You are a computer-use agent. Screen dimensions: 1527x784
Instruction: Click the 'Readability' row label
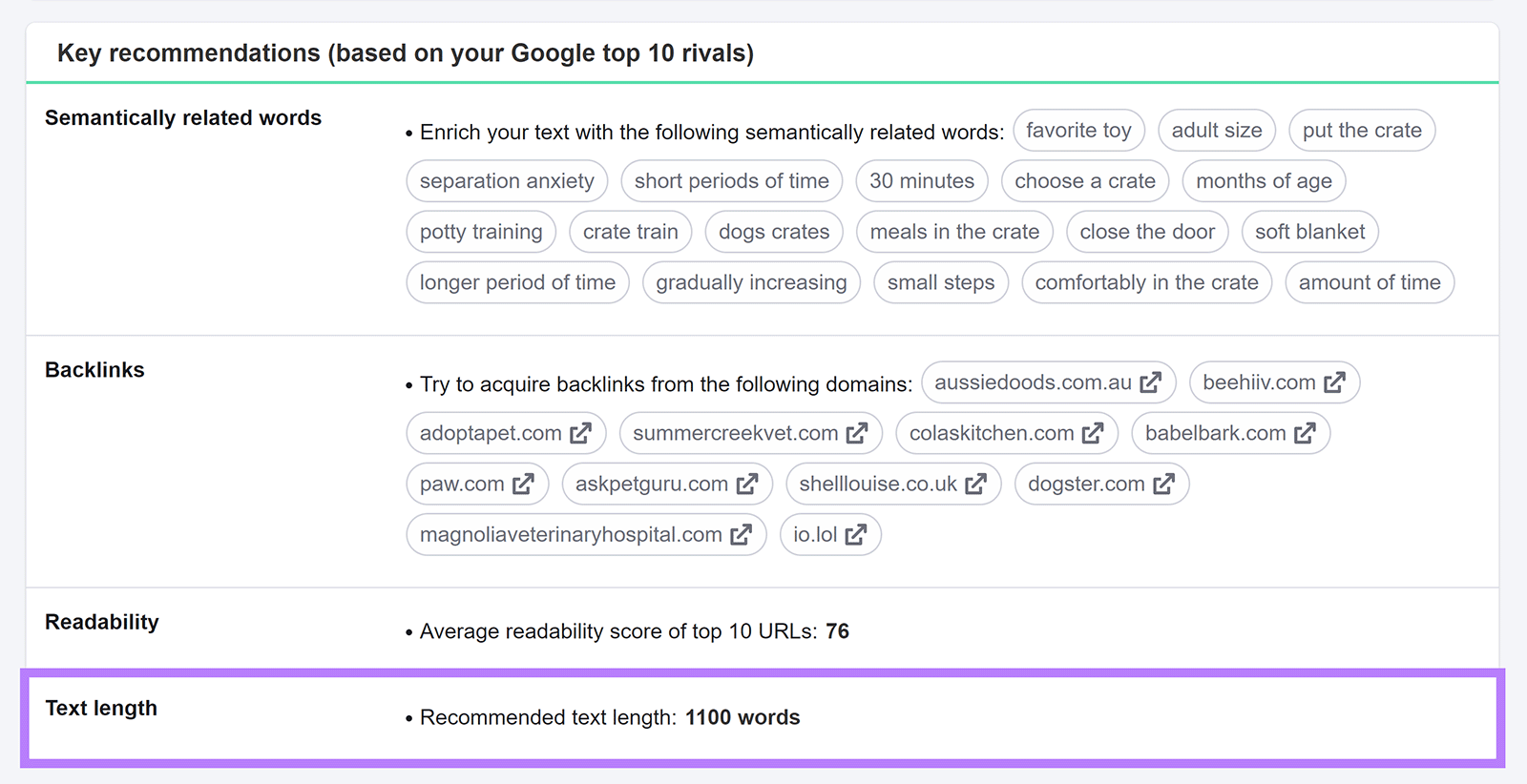click(x=102, y=622)
